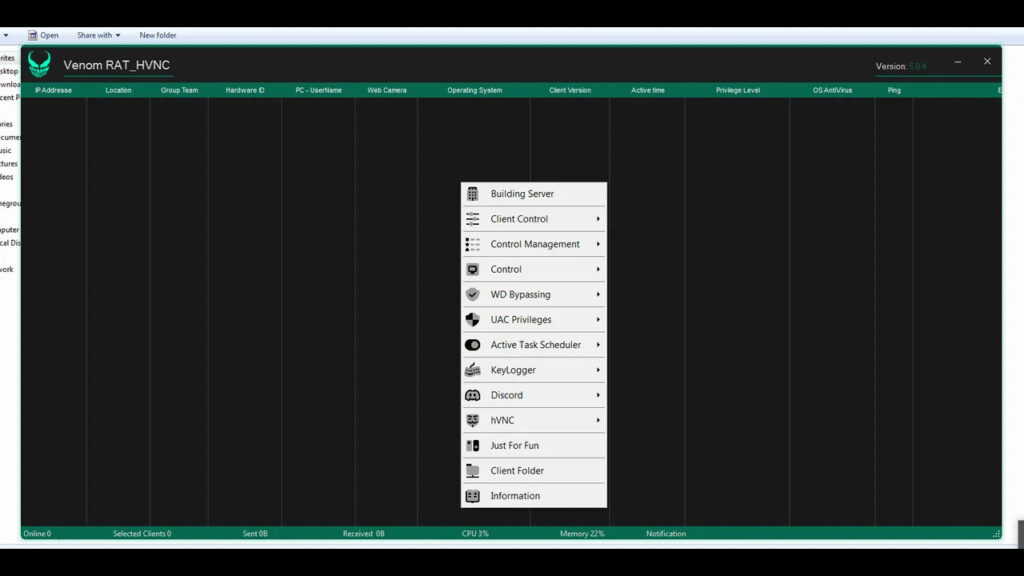
Task: Click Notification in status bar
Action: (x=666, y=534)
